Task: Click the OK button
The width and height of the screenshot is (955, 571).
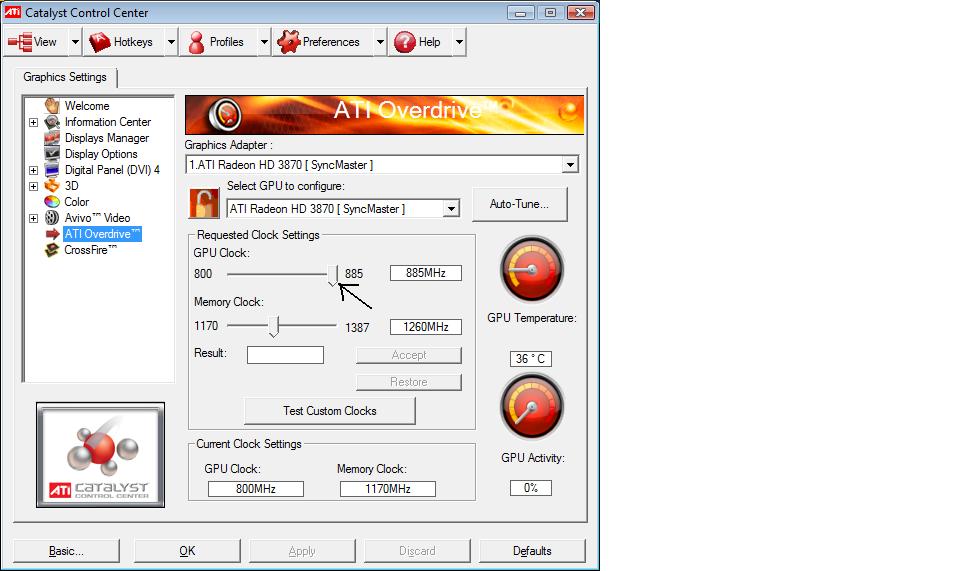Action: (187, 551)
